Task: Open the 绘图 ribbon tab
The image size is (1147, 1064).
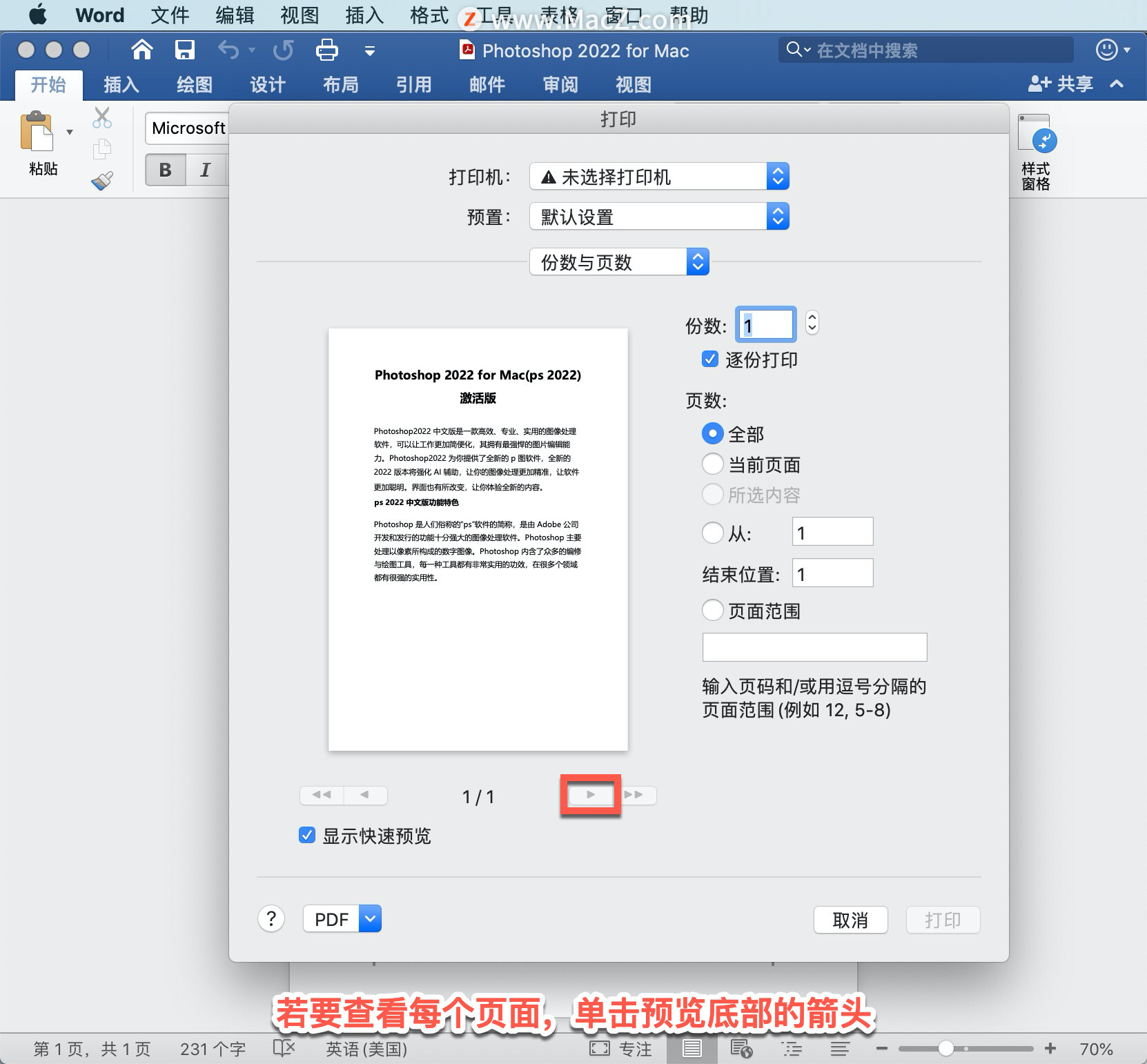Action: coord(195,85)
